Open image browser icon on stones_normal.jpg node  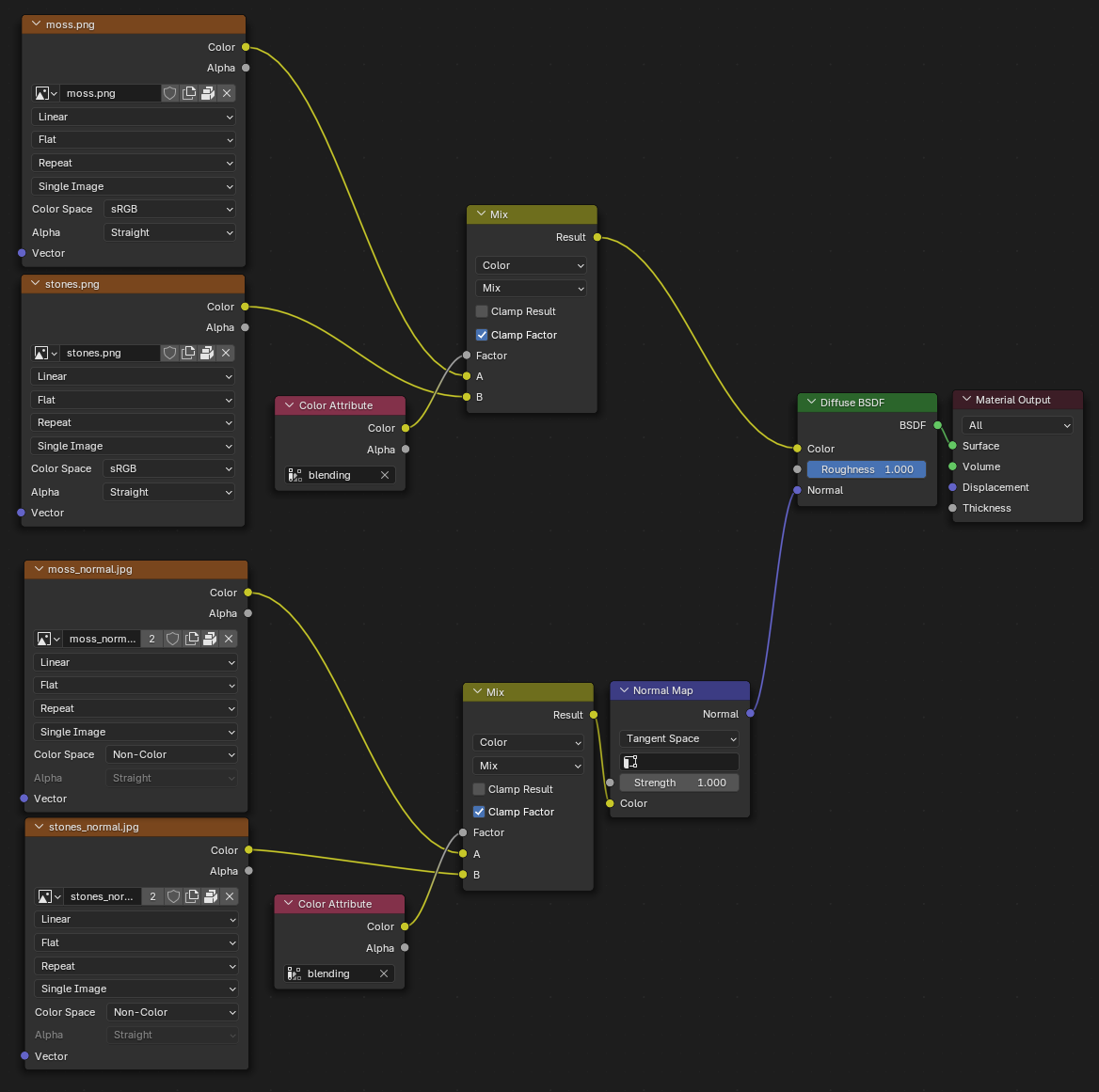[x=48, y=896]
